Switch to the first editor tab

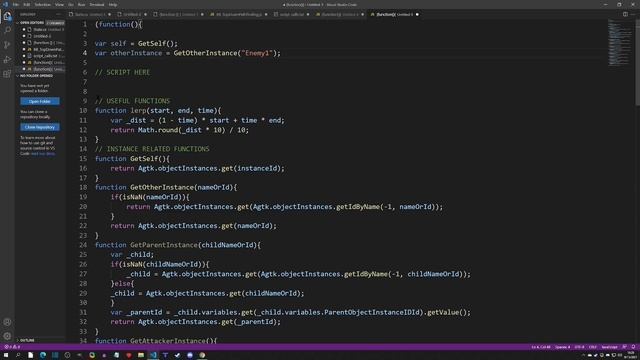pos(90,14)
